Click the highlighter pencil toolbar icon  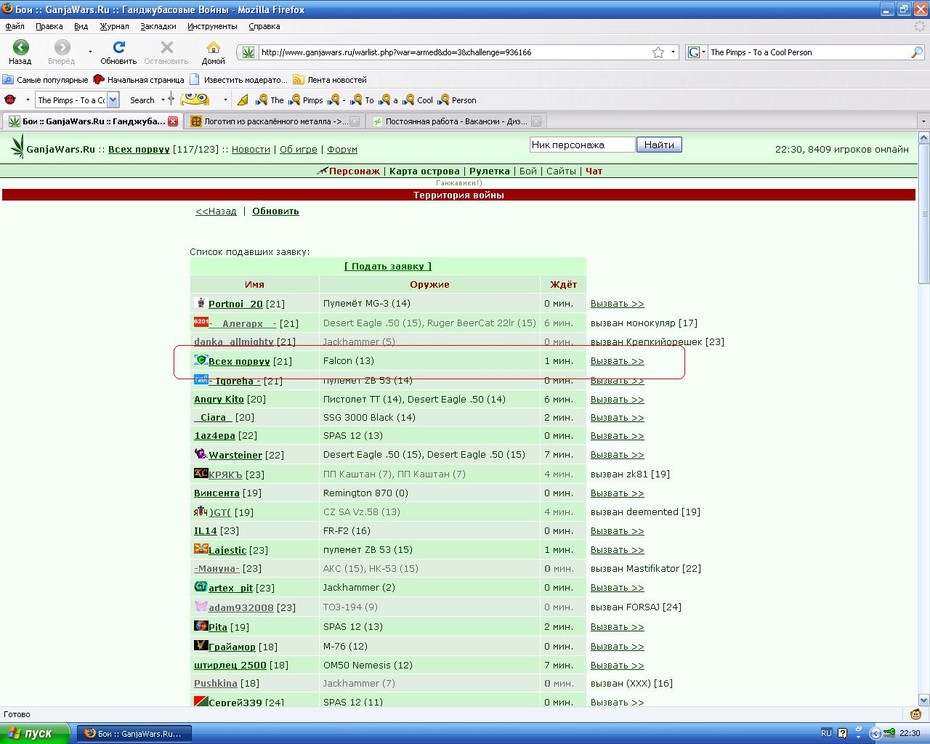tap(243, 100)
